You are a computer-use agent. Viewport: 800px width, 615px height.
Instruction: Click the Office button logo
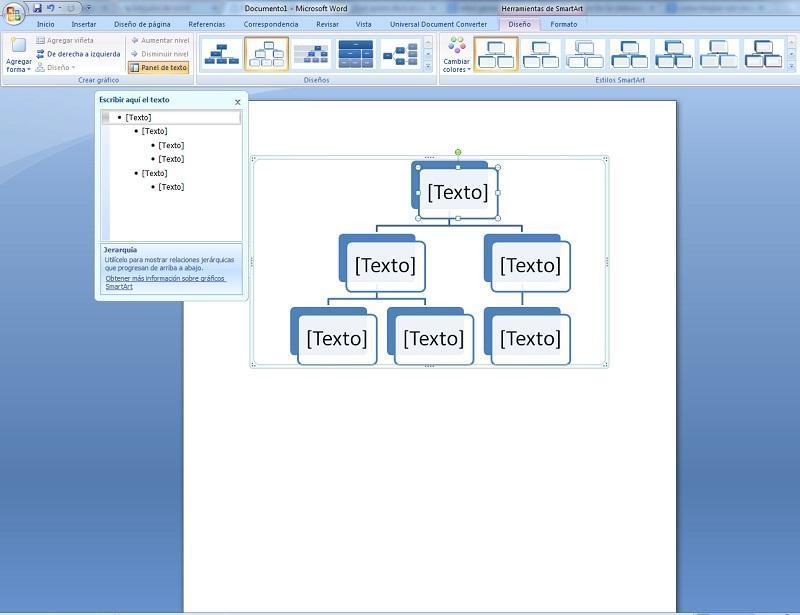point(13,13)
